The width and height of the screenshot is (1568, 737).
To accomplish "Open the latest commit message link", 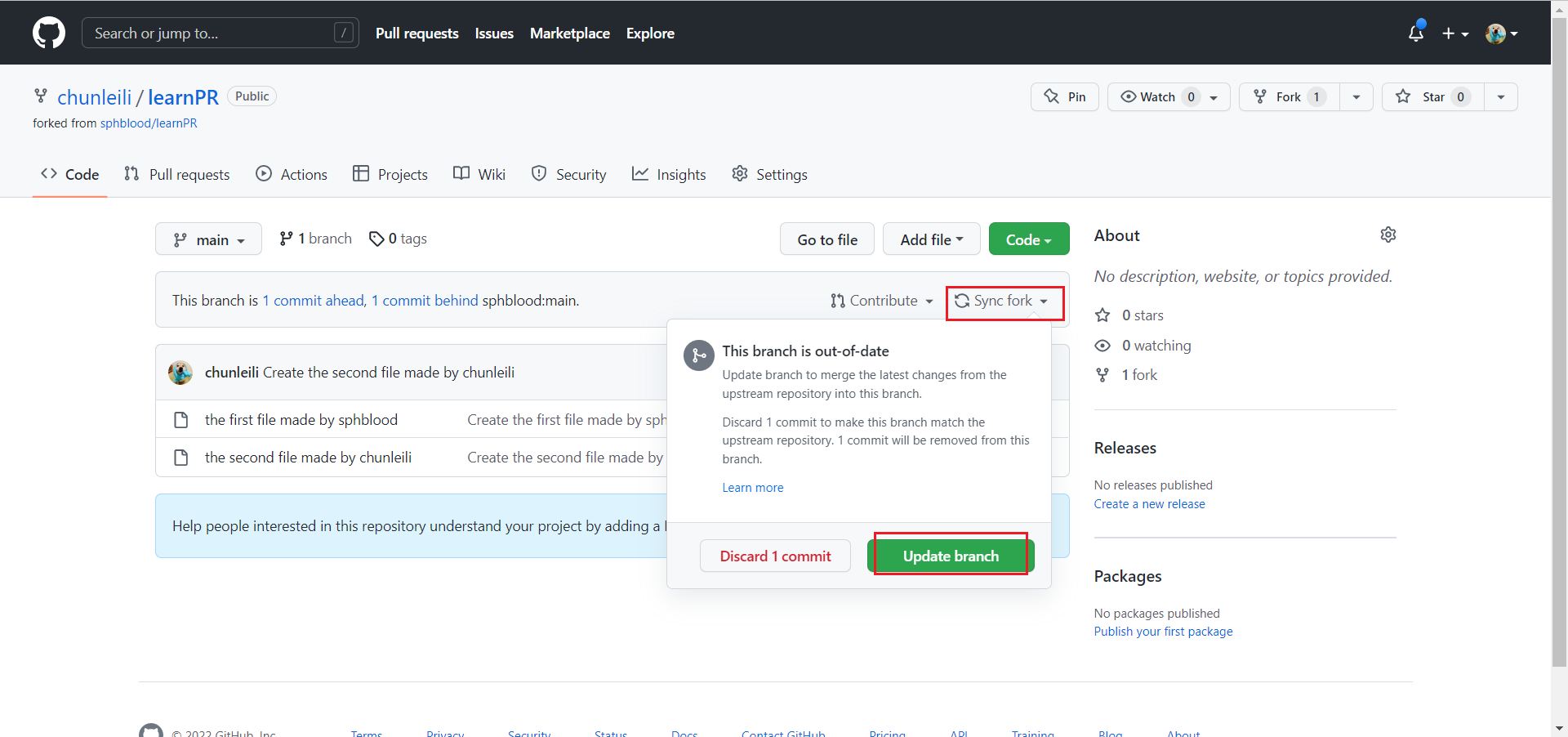I will tap(389, 373).
